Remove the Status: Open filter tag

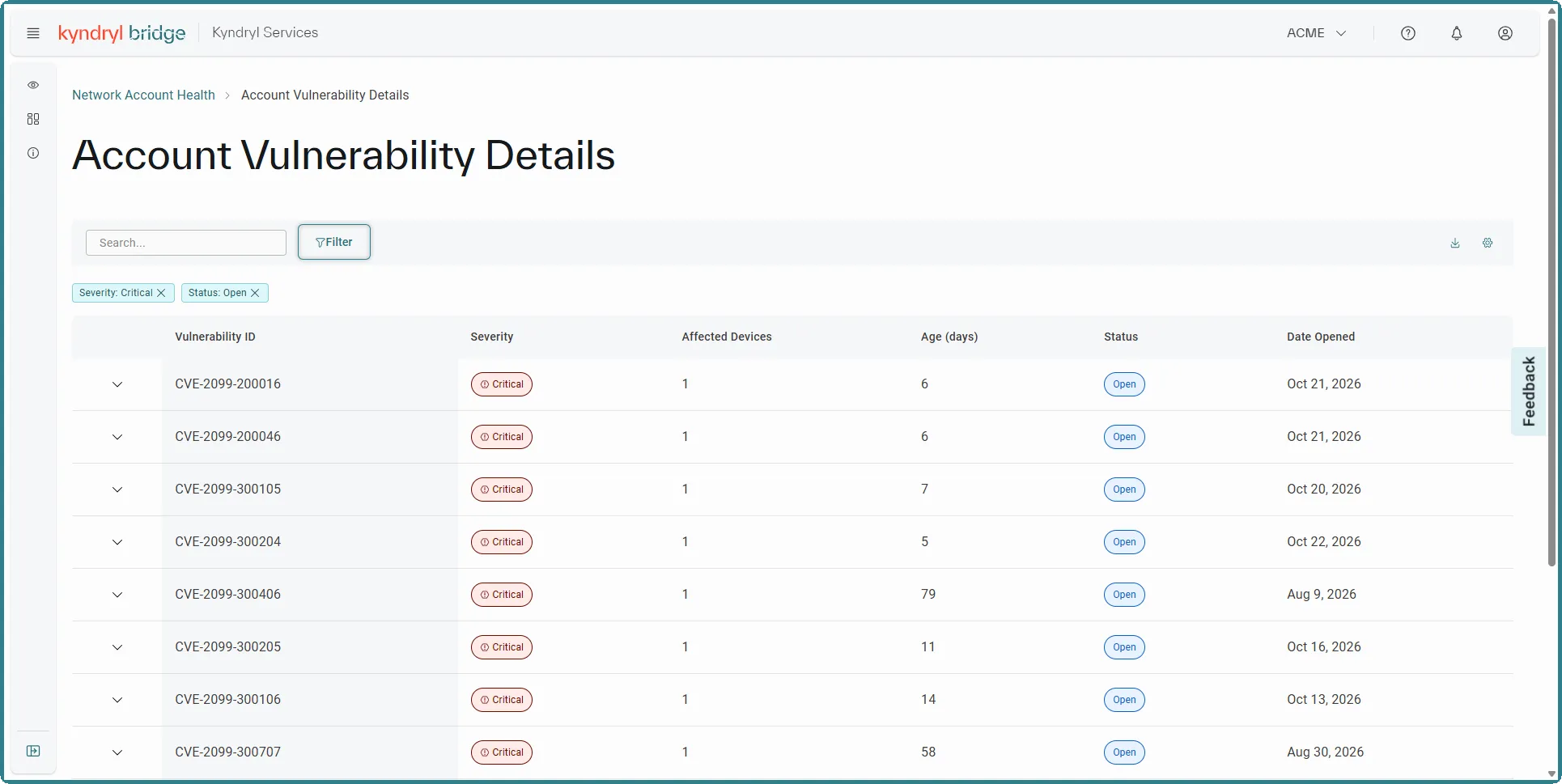click(255, 293)
